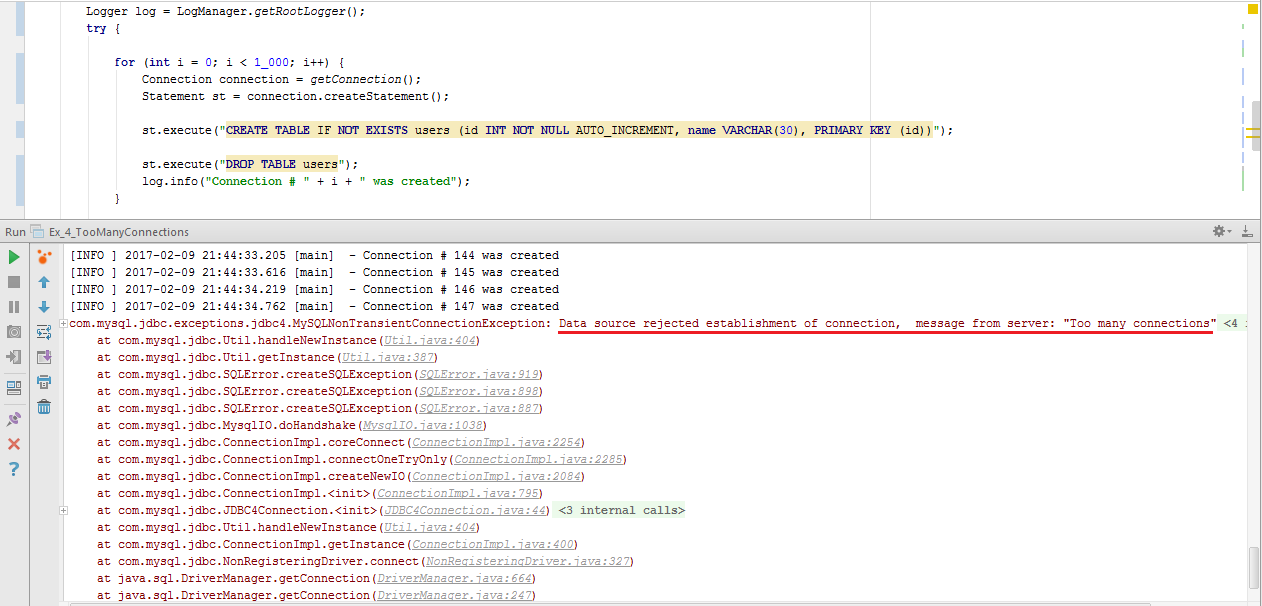
Task: Expand the MySQLNonTransientConnectionException stack trace
Action: (x=64, y=324)
